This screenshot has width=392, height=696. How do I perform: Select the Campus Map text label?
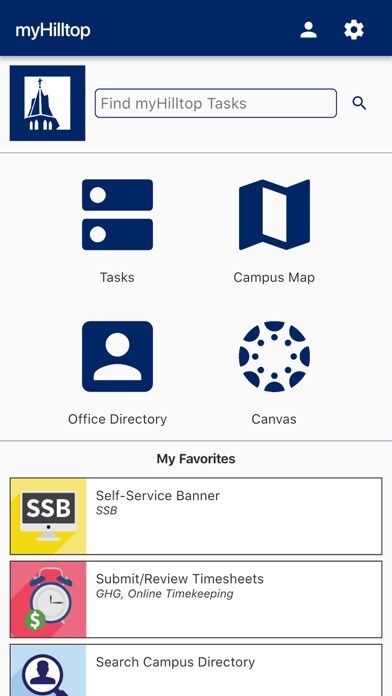pos(274,277)
